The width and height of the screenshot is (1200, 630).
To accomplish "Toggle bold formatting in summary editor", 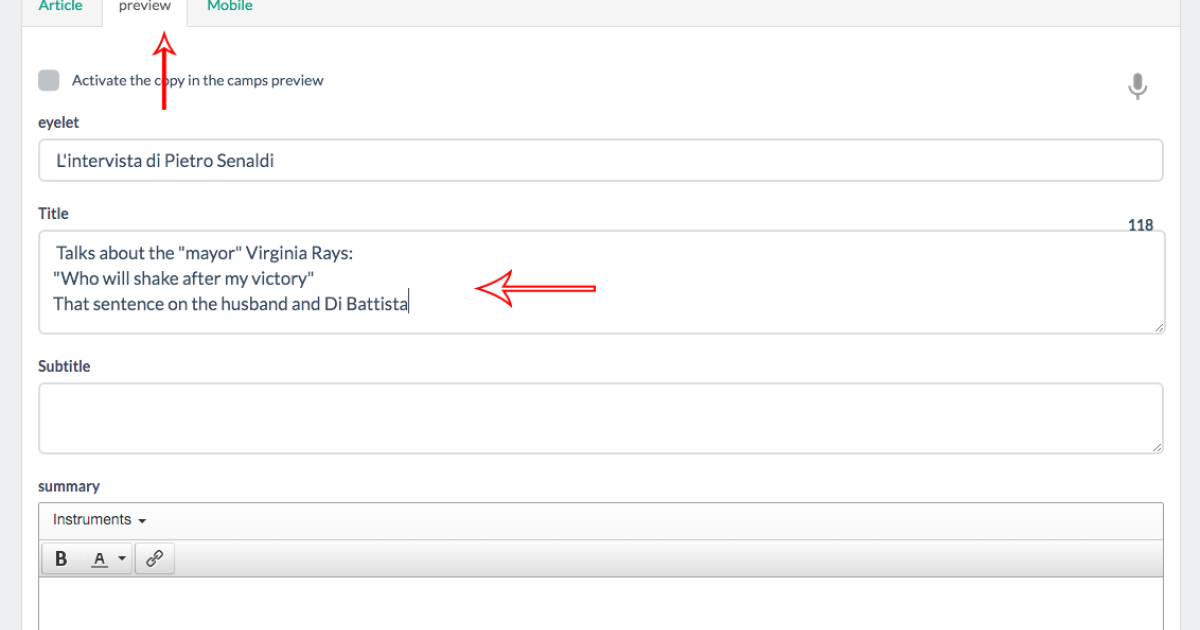I will [61, 559].
